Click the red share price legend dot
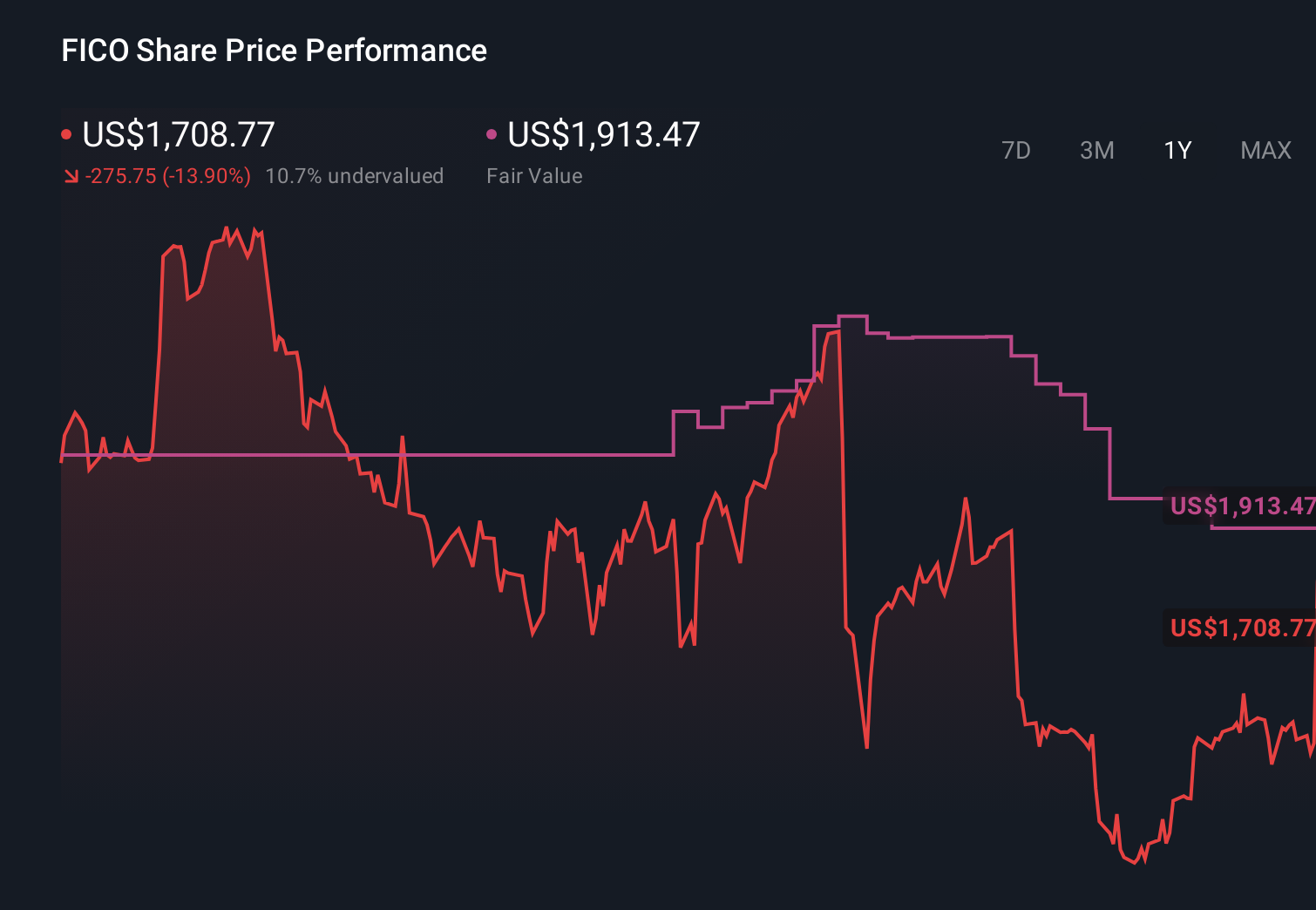1316x910 pixels. (x=66, y=135)
